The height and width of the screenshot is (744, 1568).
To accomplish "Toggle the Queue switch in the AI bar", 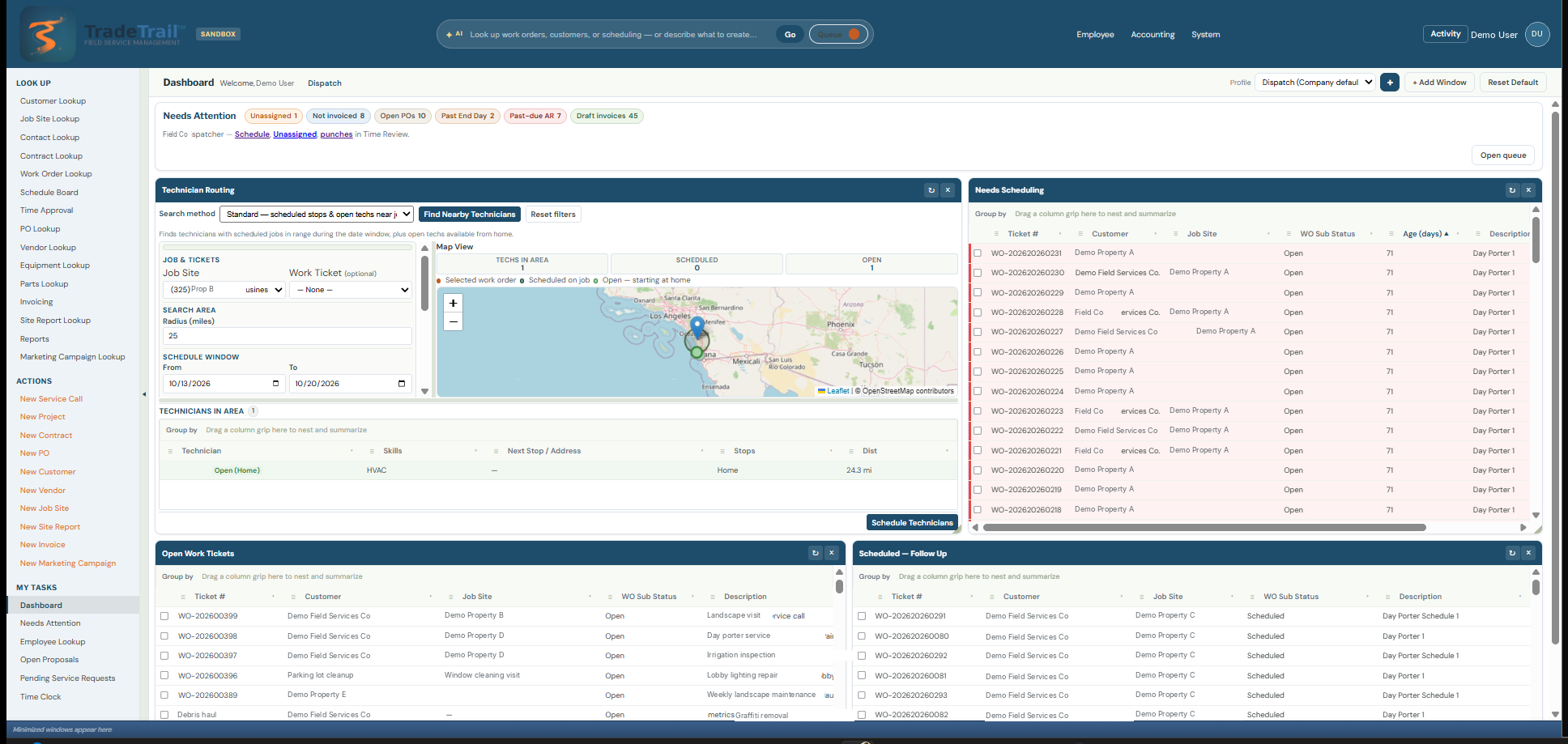I will [838, 34].
